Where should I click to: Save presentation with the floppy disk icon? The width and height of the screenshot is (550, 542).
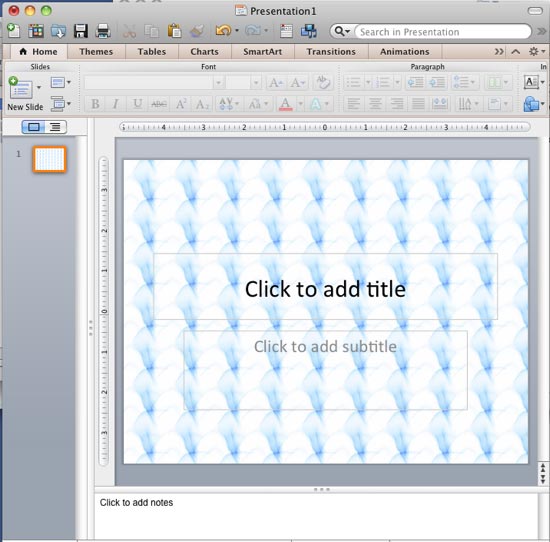(x=81, y=31)
